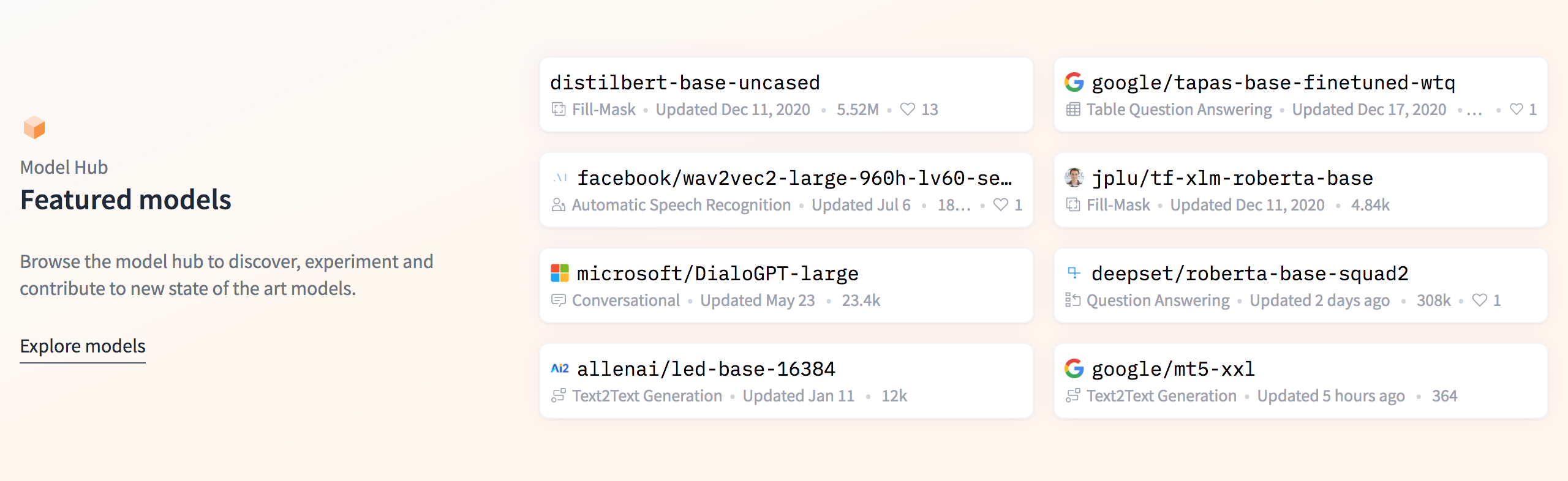Toggle the heart like on the wav2vec2 card
The image size is (1568, 481).
[x=1001, y=204]
